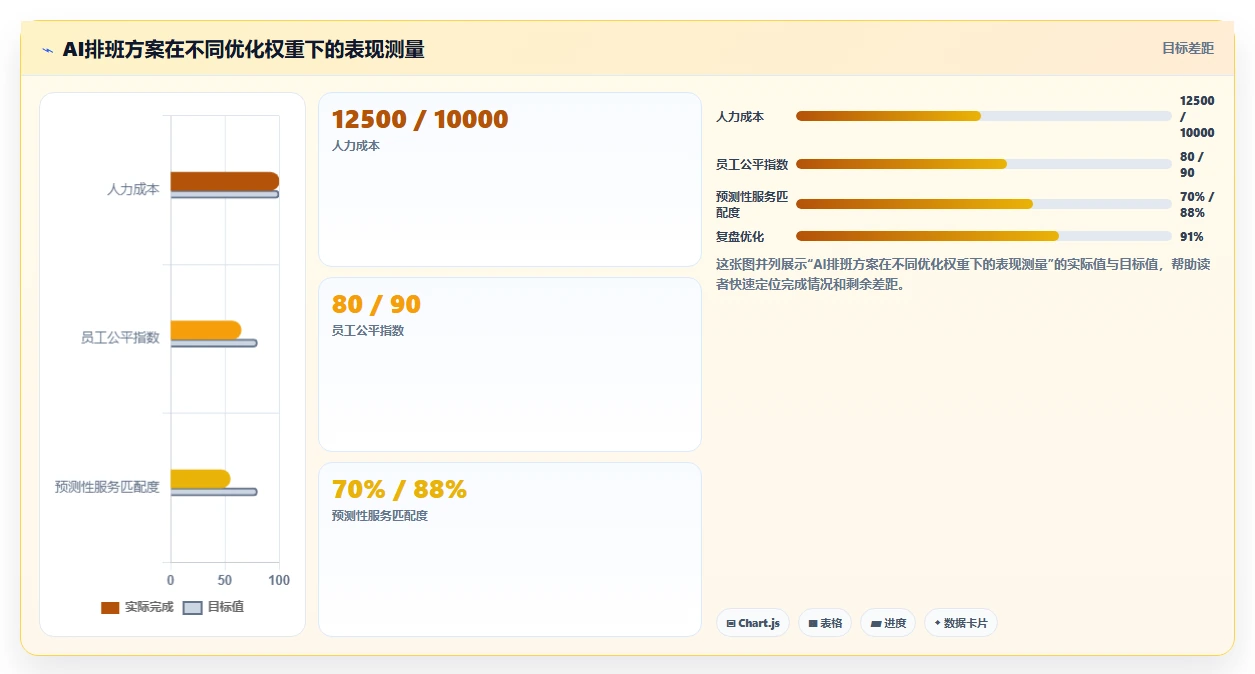Click the 员工公平指数 progress bar
The width and height of the screenshot is (1255, 674).
(x=983, y=164)
